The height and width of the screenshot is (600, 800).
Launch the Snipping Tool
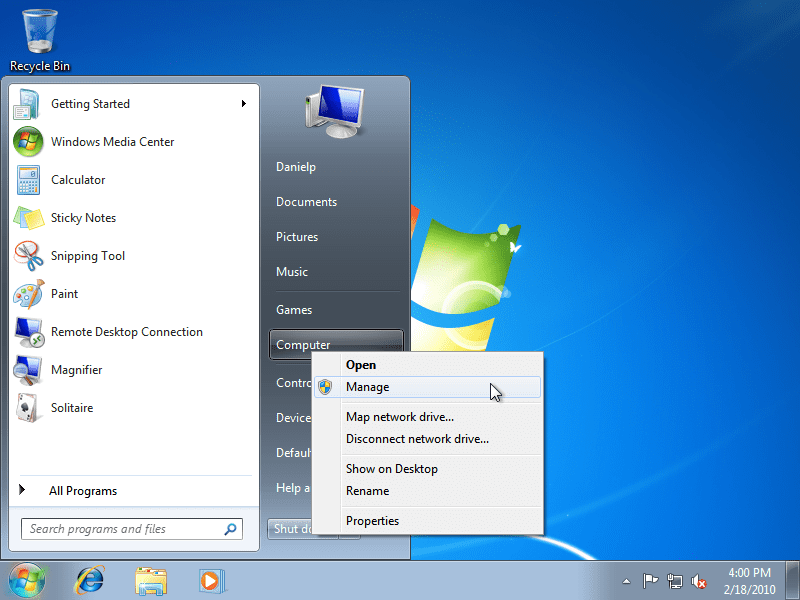pos(87,256)
